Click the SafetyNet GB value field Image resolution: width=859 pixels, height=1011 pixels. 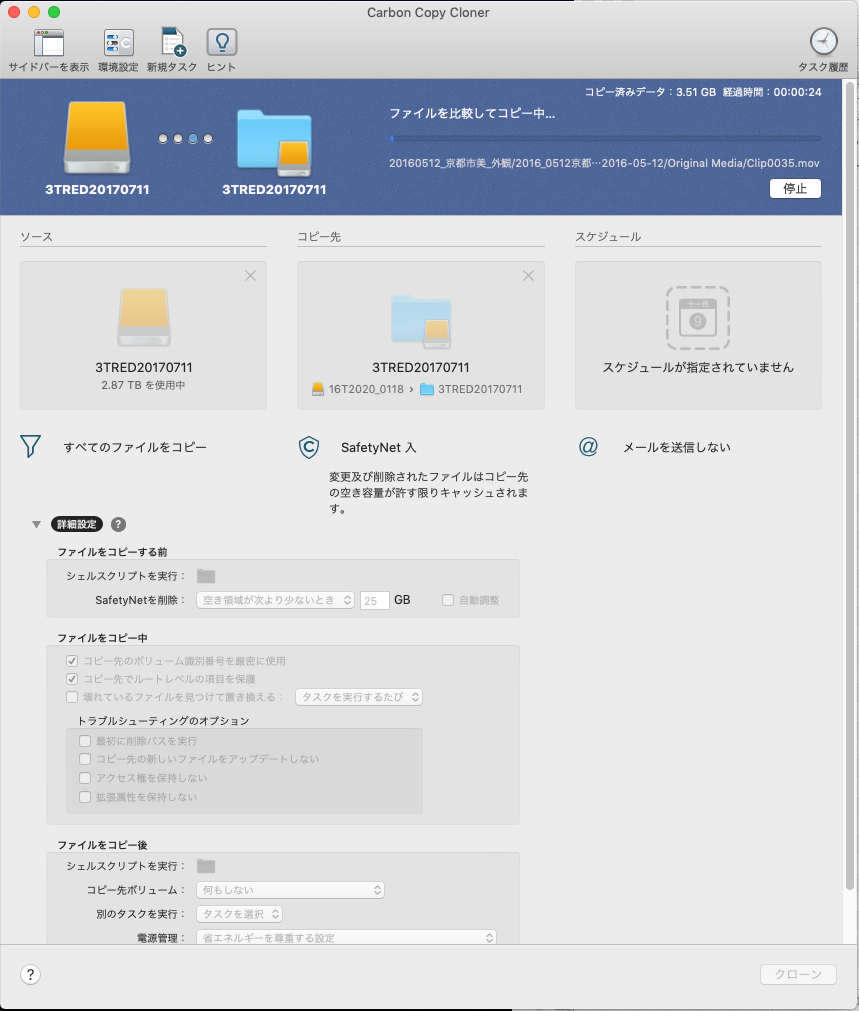[375, 600]
